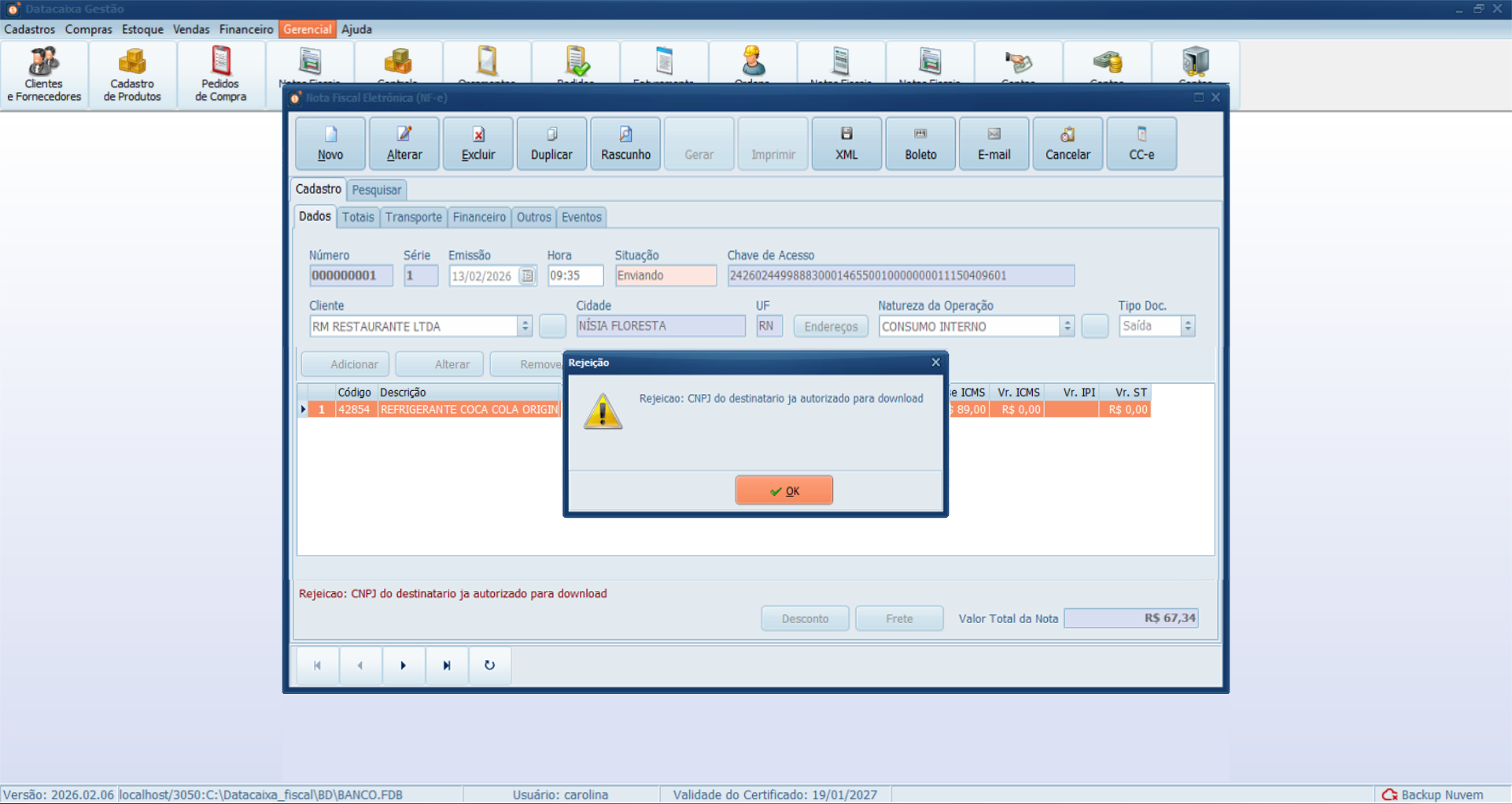Click the Novo toolbar button
This screenshot has height=804, width=1512.
pos(330,143)
